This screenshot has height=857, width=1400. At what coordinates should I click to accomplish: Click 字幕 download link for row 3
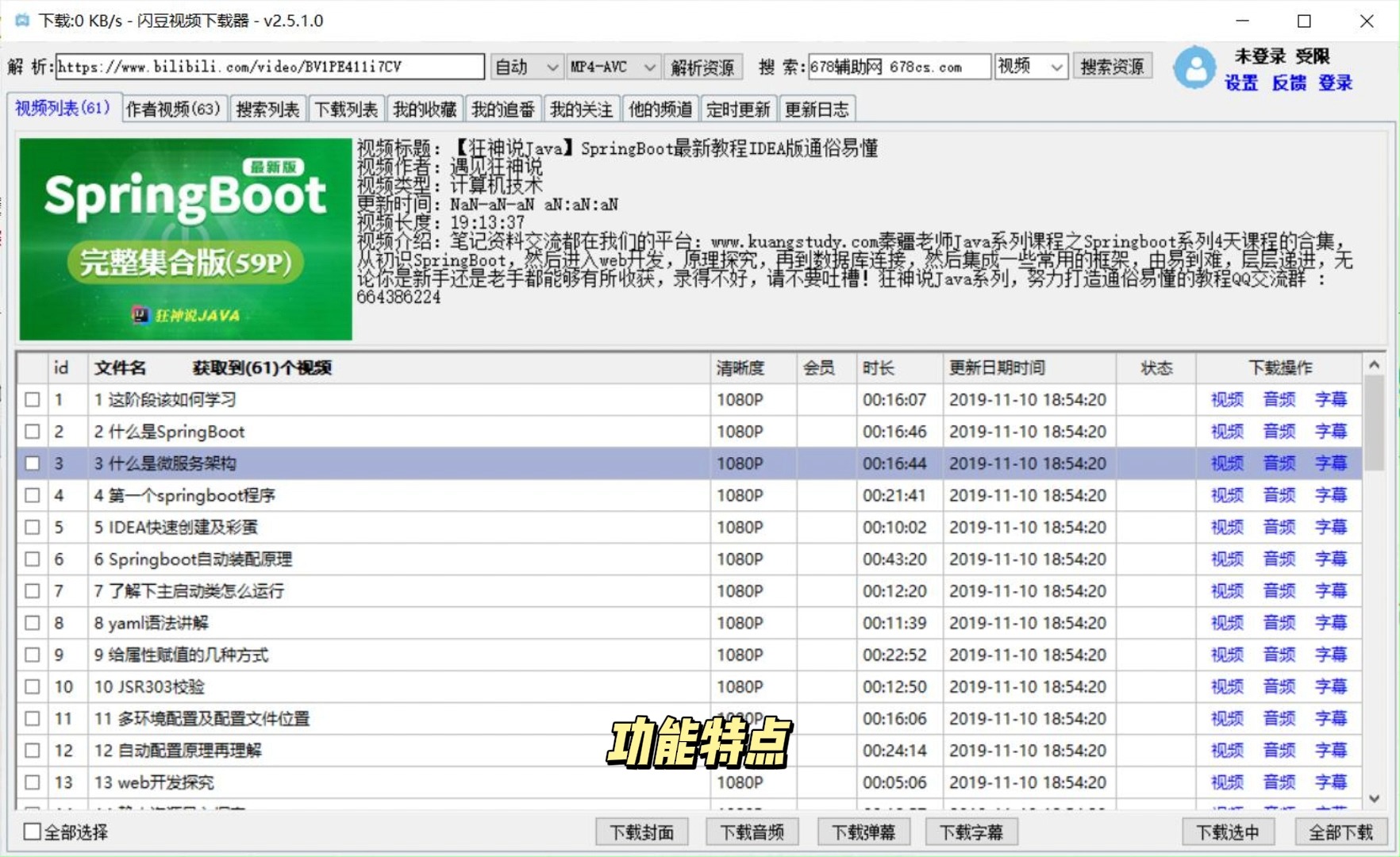[1331, 463]
